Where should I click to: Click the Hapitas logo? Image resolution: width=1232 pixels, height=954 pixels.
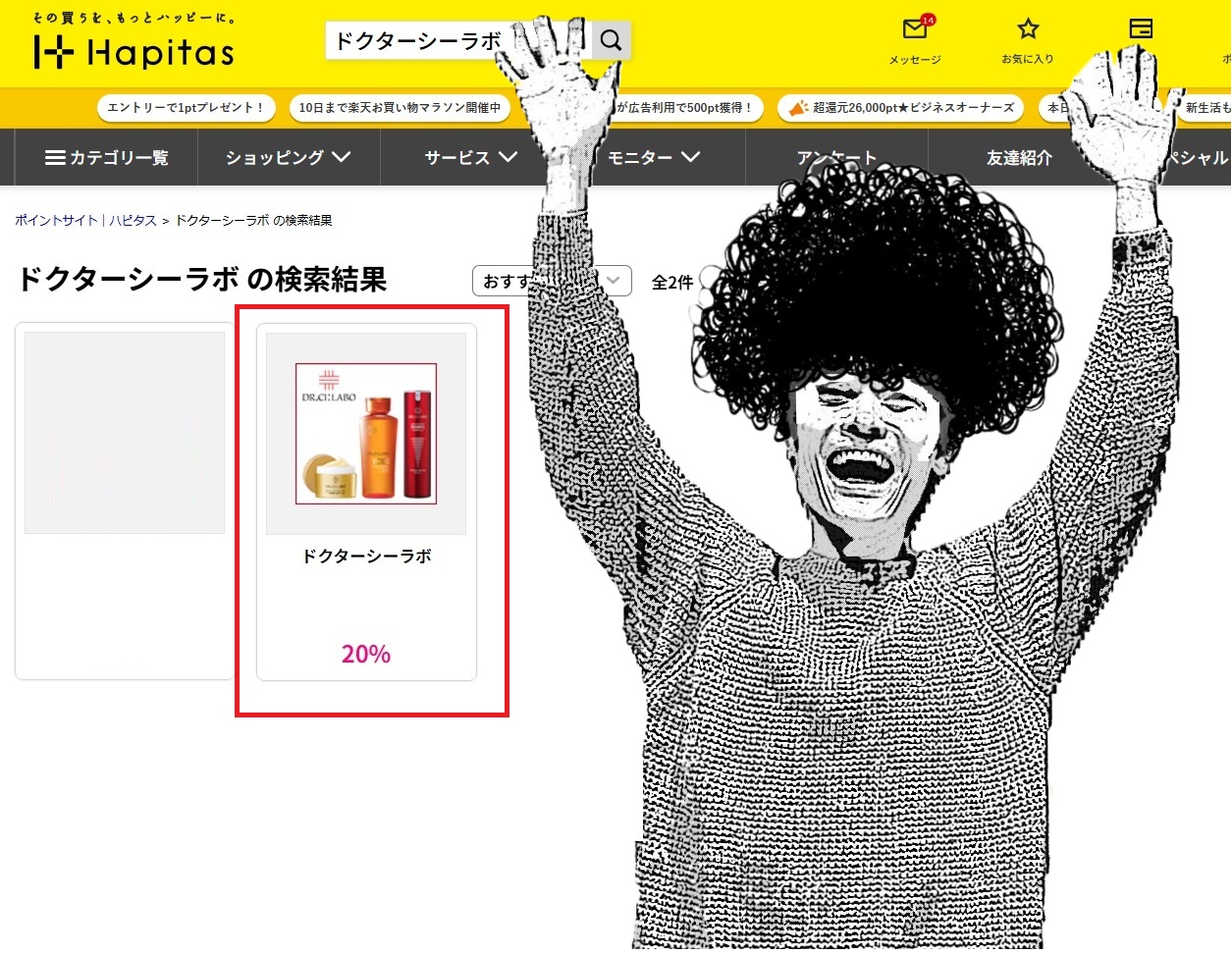click(x=134, y=50)
